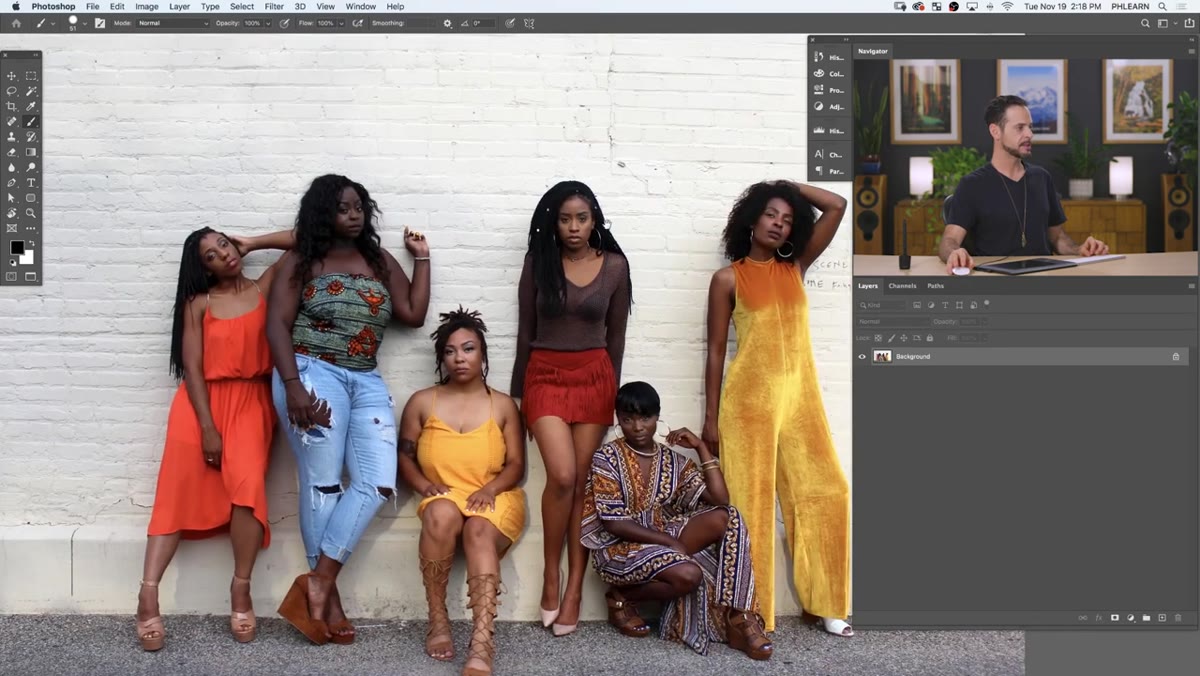Open the Opacity slider dropdown arrow
The height and width of the screenshot is (676, 1200).
tap(268, 23)
